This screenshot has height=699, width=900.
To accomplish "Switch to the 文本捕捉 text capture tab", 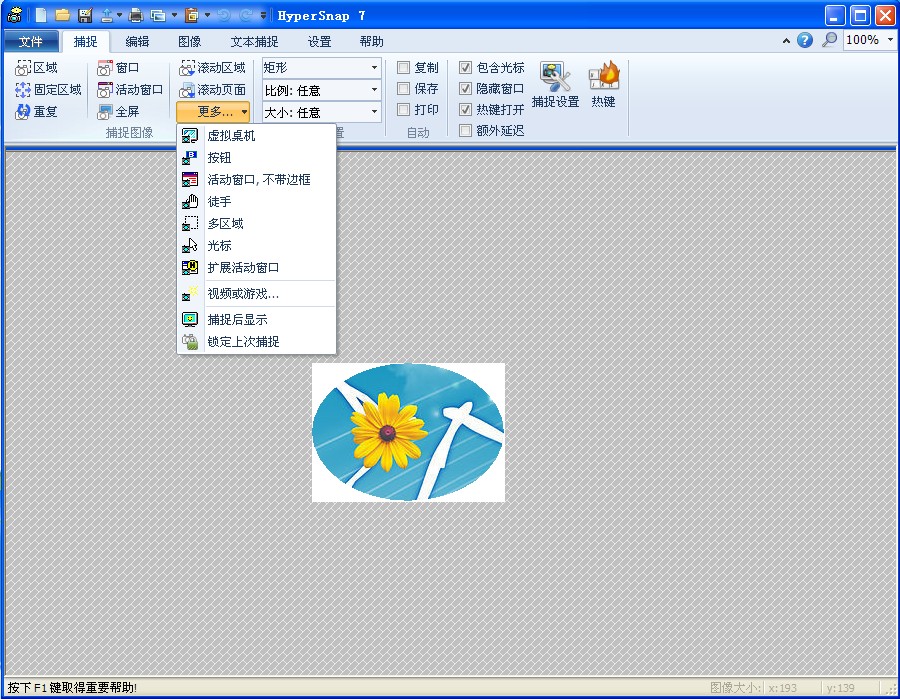I will point(254,41).
